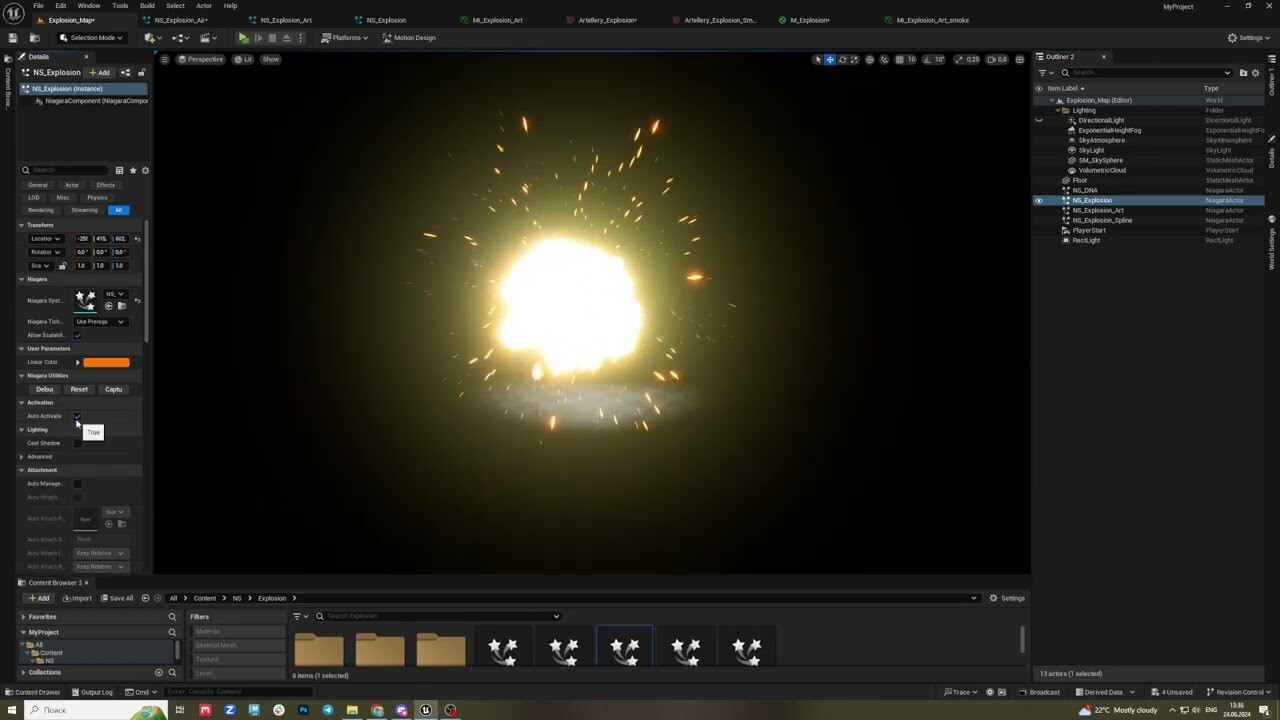Click the orange Linear Color swatch
This screenshot has width=1280, height=720.
(106, 361)
